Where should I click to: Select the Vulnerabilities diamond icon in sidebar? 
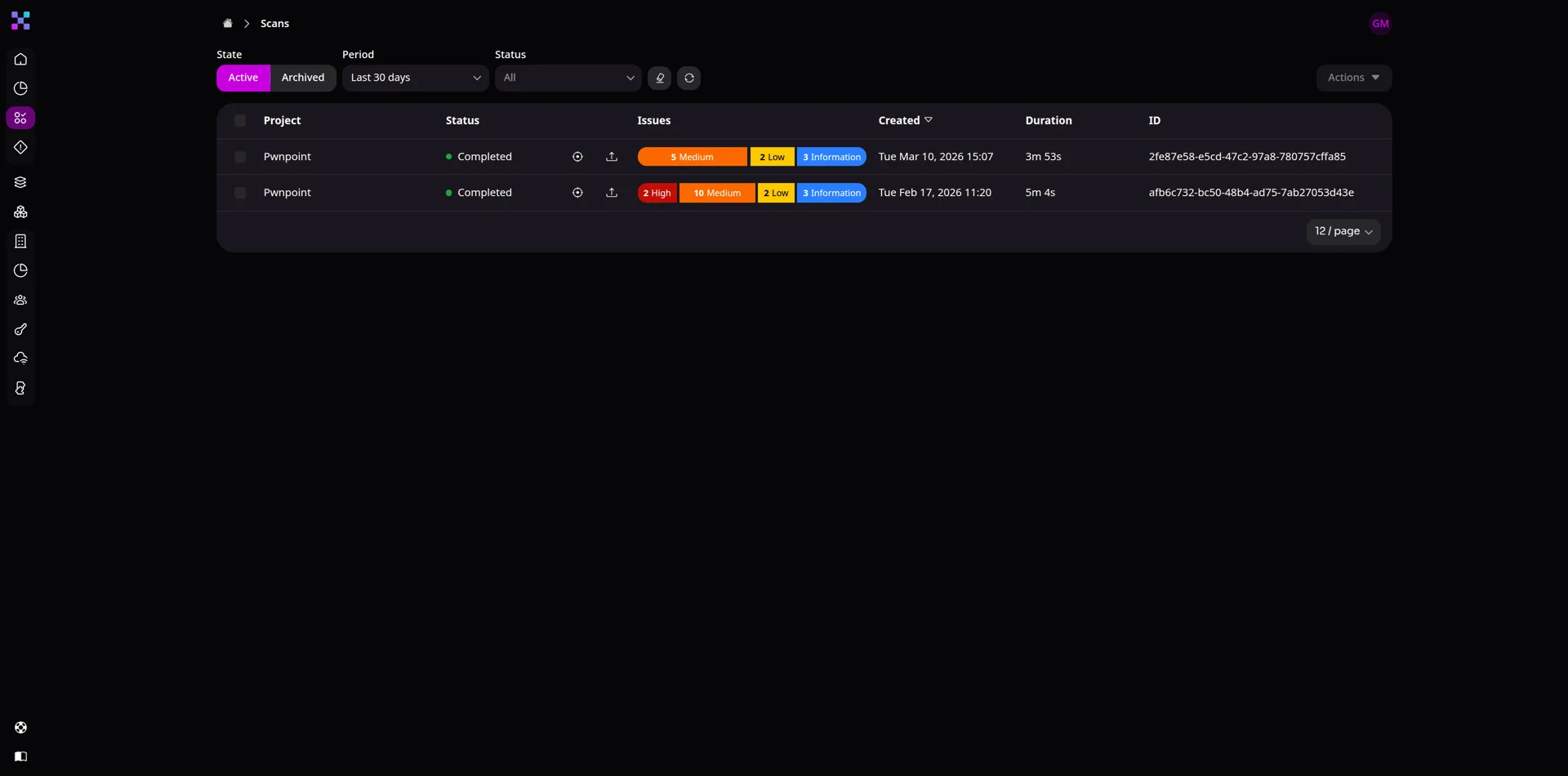coord(20,148)
